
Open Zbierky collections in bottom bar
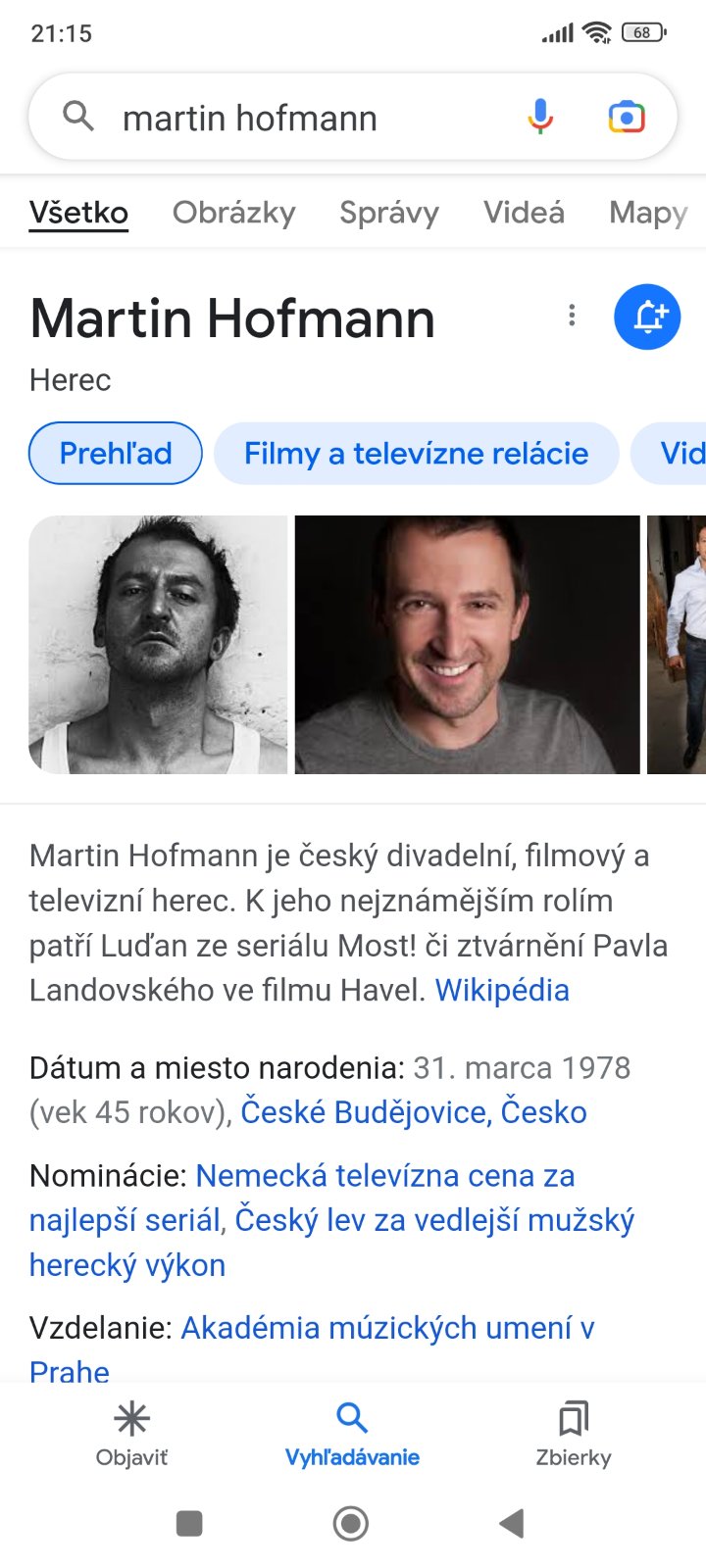(x=574, y=1434)
